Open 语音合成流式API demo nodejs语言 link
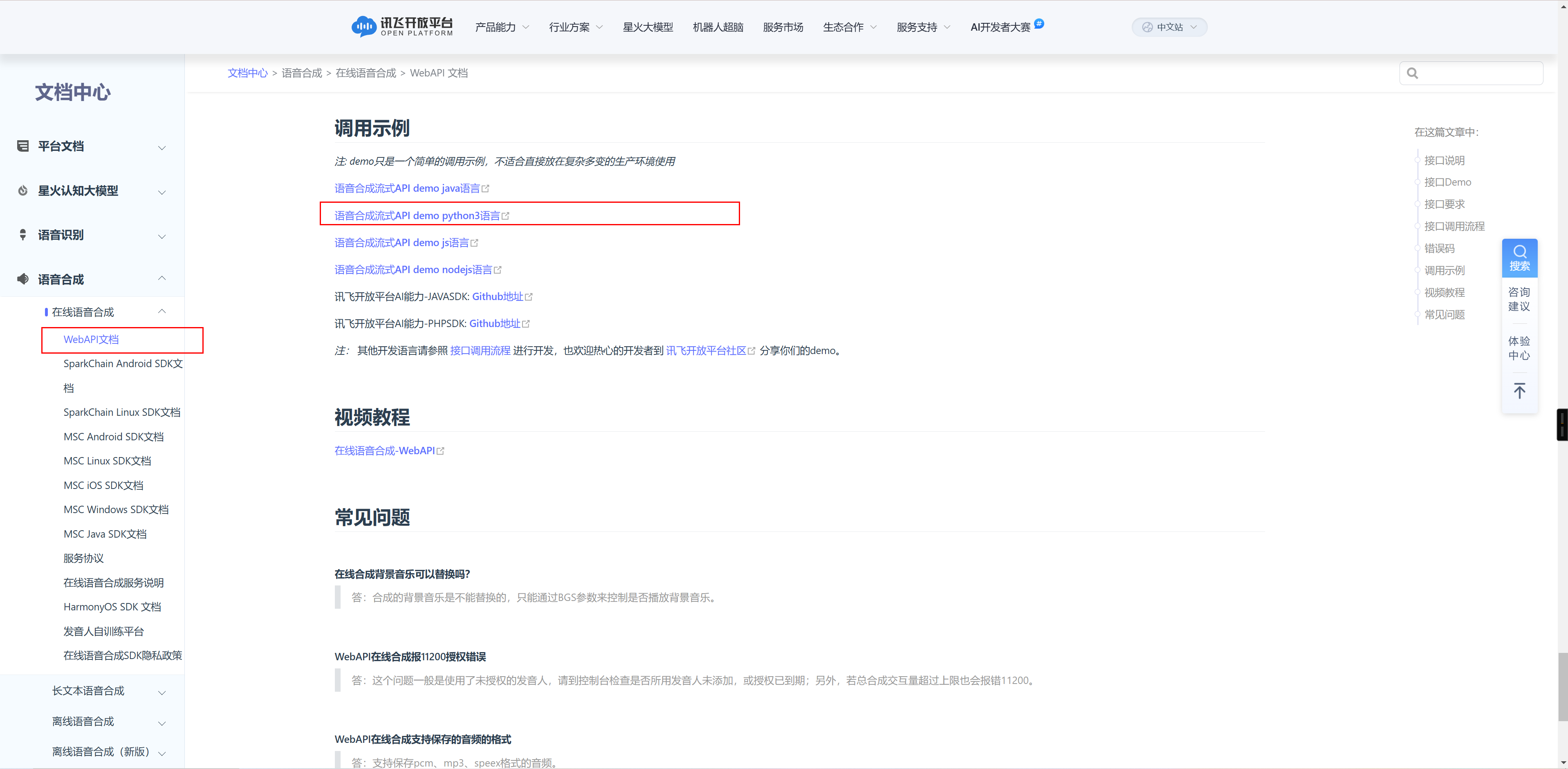 click(413, 270)
